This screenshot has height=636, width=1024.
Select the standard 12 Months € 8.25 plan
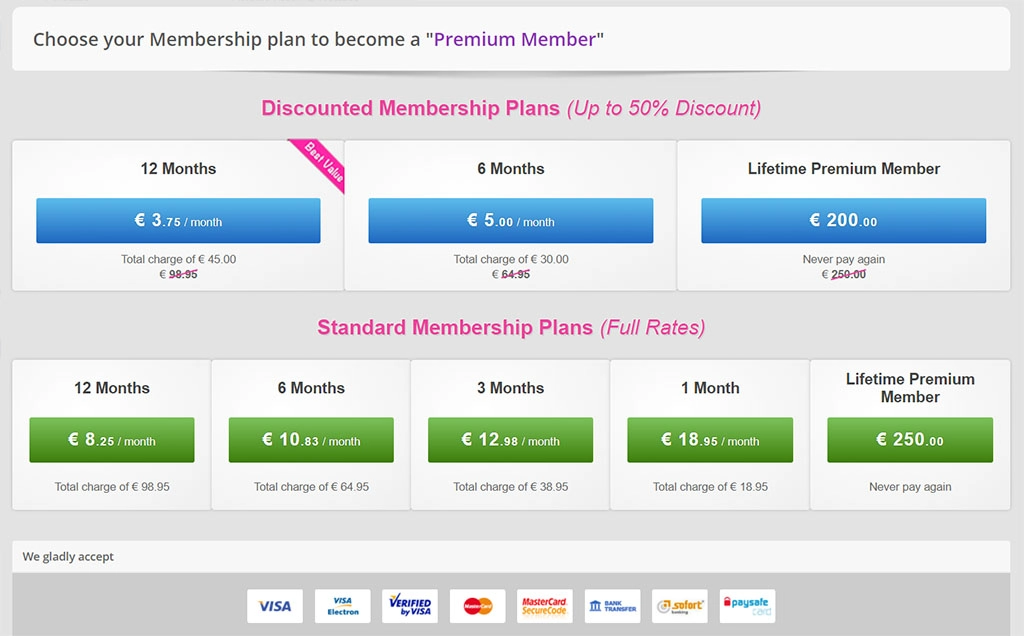[111, 439]
